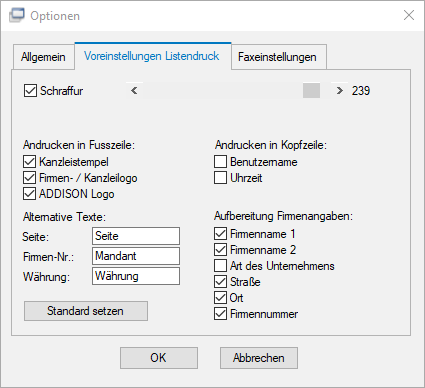425x388 pixels.
Task: Click the Andrucken in Kopfzeile label
Action: pos(271,145)
